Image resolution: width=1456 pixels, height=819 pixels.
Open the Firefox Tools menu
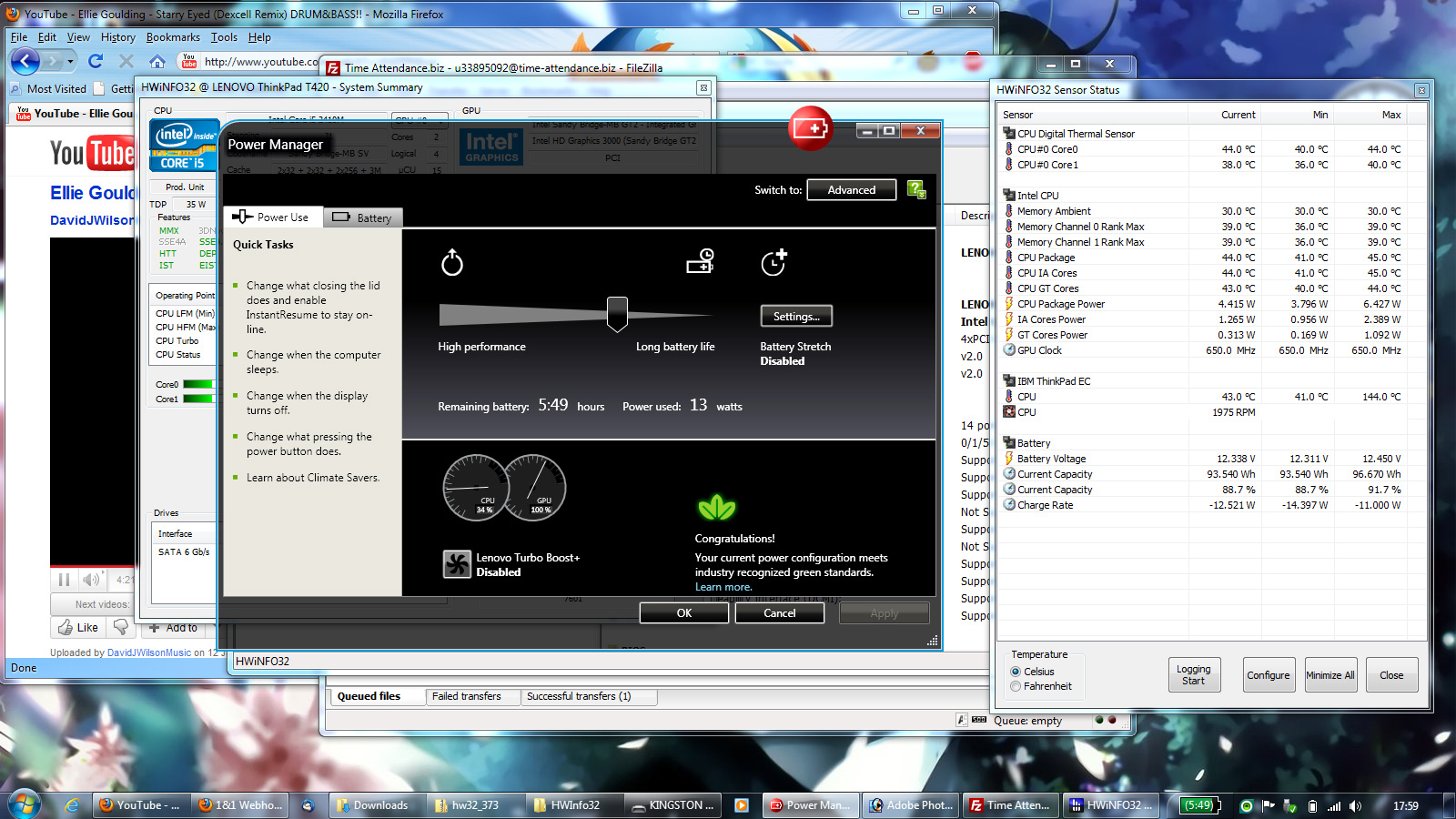tap(224, 37)
